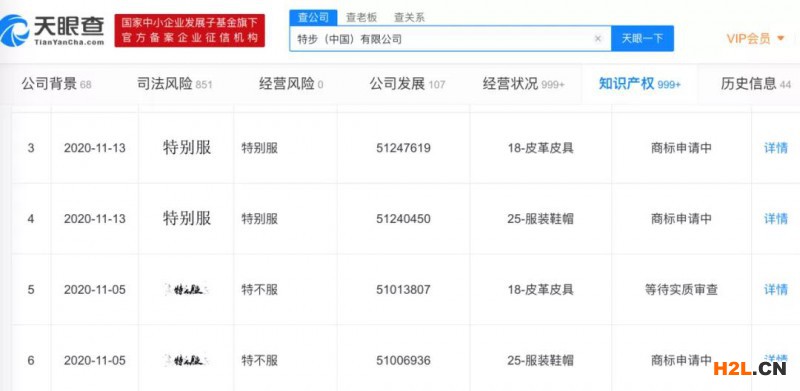Open the 司法风险 section tab

(x=174, y=84)
